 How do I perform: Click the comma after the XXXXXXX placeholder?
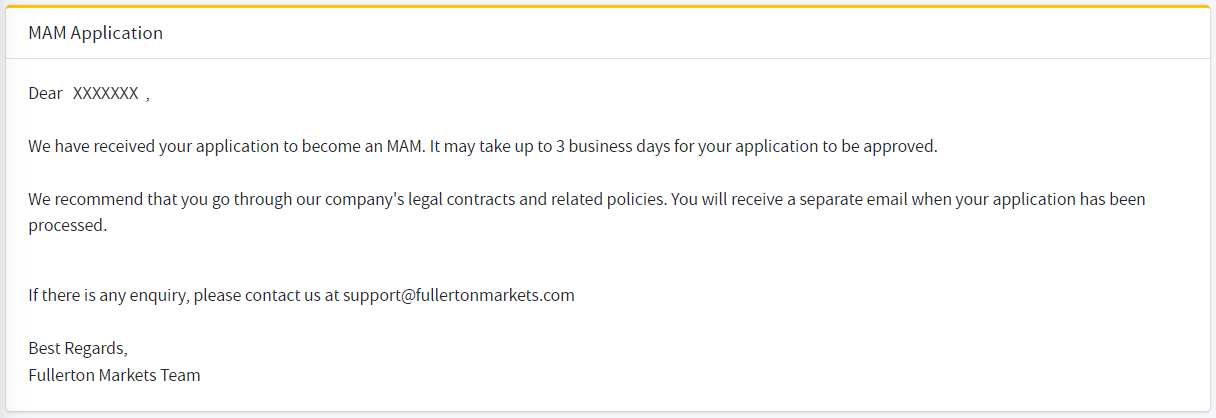pyautogui.click(x=147, y=98)
